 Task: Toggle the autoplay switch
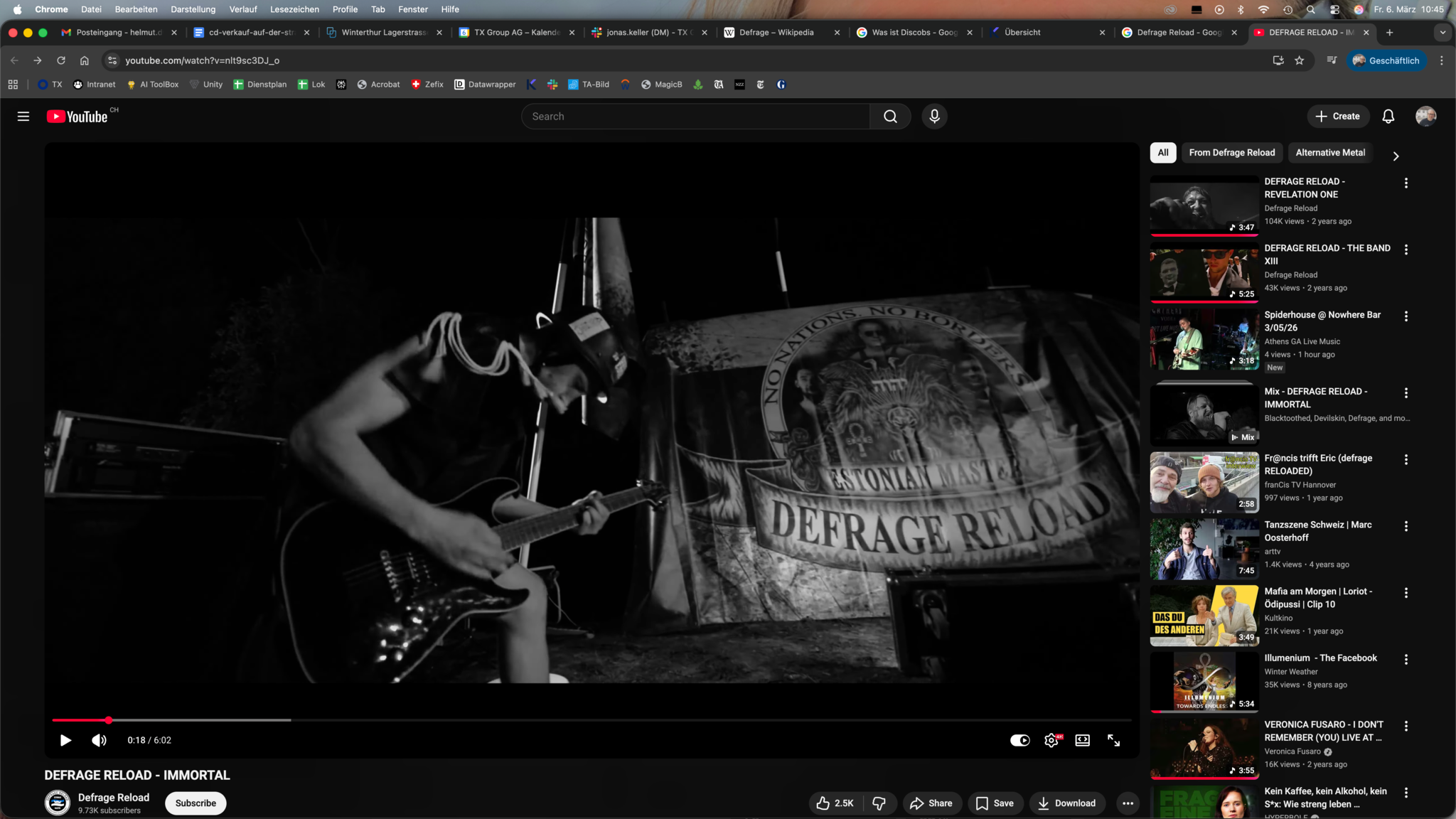(1019, 740)
